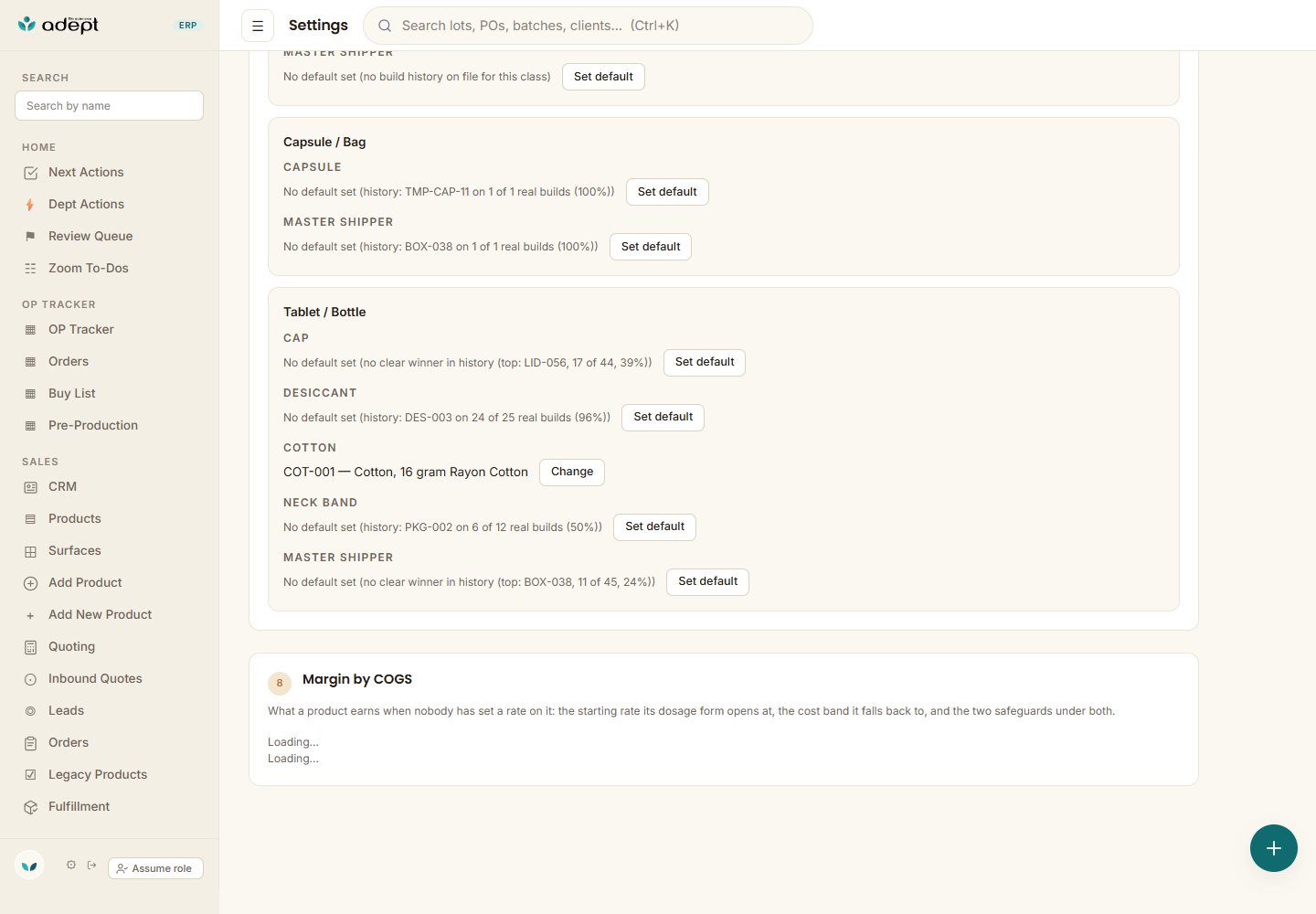Click the Review Queue flag icon
This screenshot has height=914, width=1316.
click(x=30, y=237)
